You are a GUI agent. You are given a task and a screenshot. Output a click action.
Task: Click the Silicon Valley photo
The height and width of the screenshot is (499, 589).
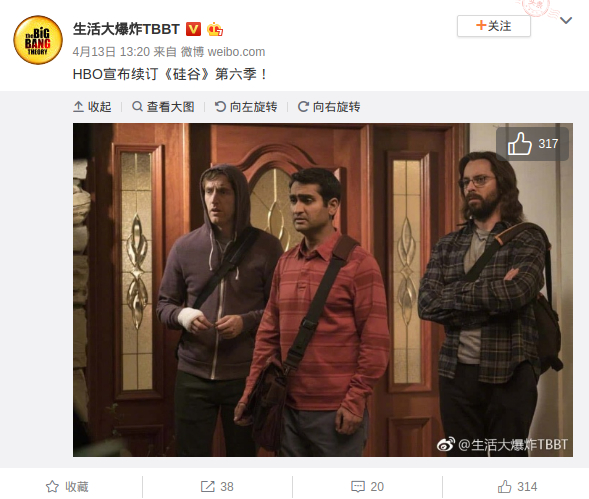click(323, 290)
